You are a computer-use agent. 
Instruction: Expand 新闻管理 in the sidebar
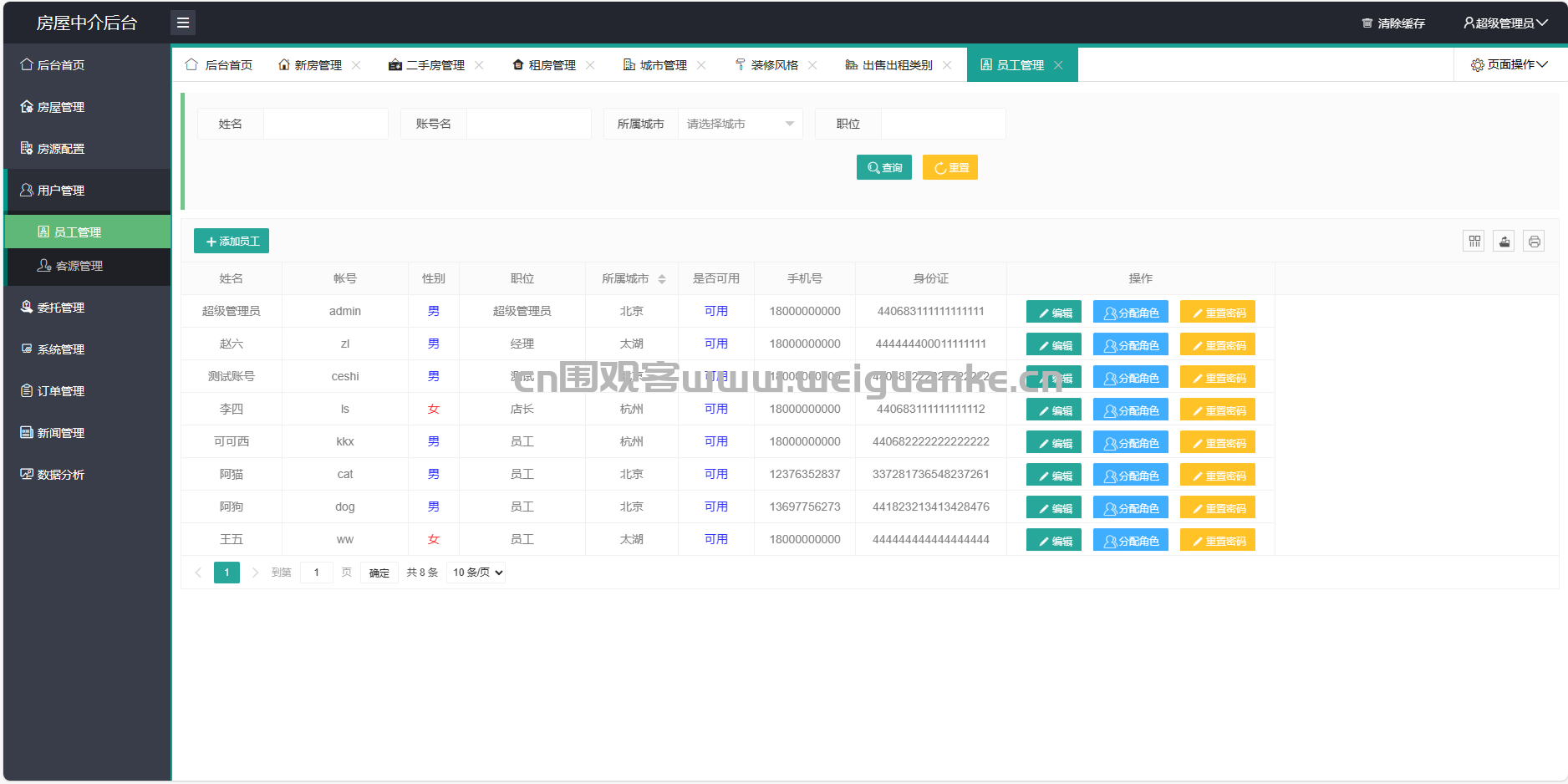pyautogui.click(x=88, y=433)
